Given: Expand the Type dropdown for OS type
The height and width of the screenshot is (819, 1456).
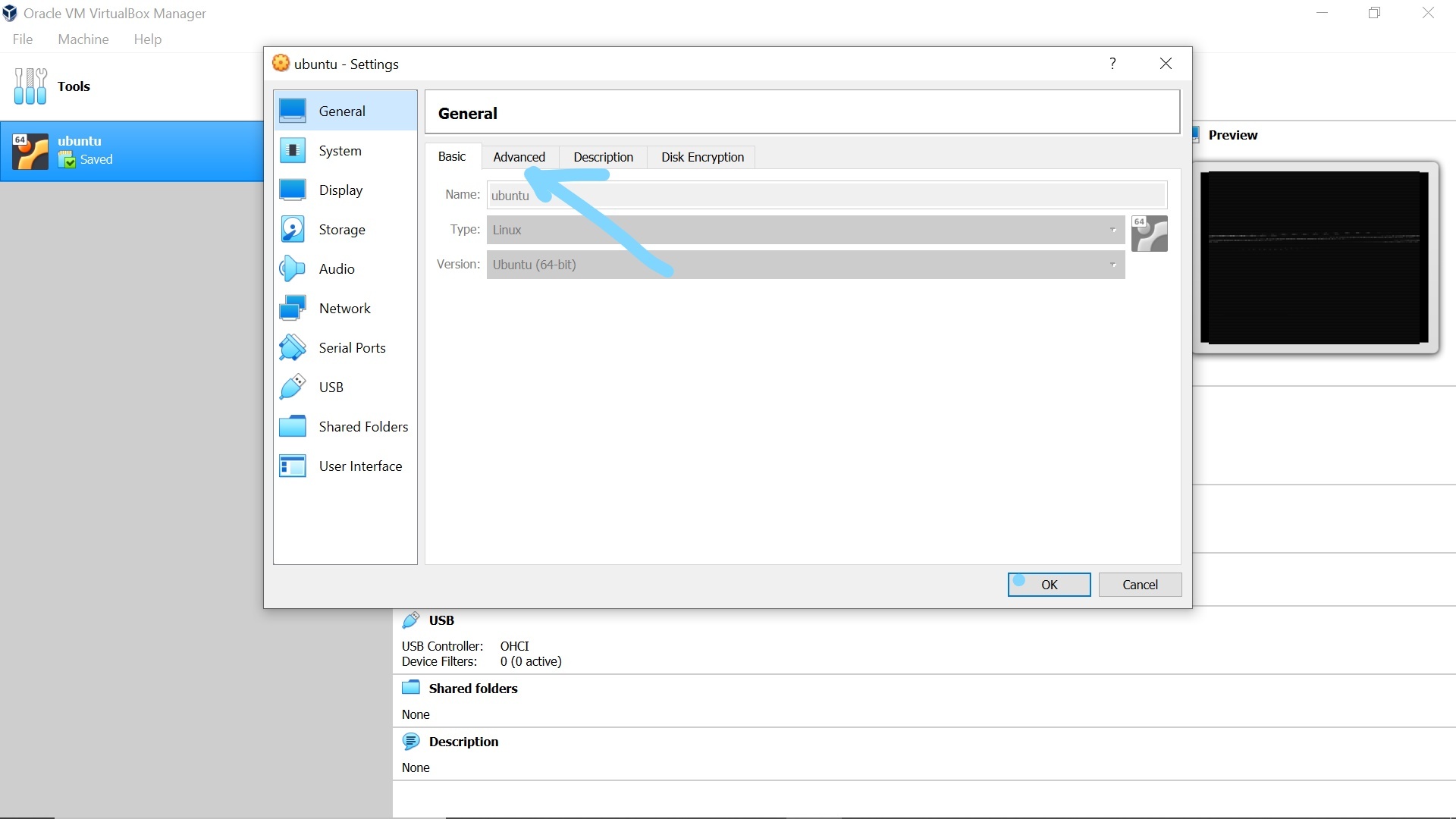Looking at the screenshot, I should coord(1113,230).
